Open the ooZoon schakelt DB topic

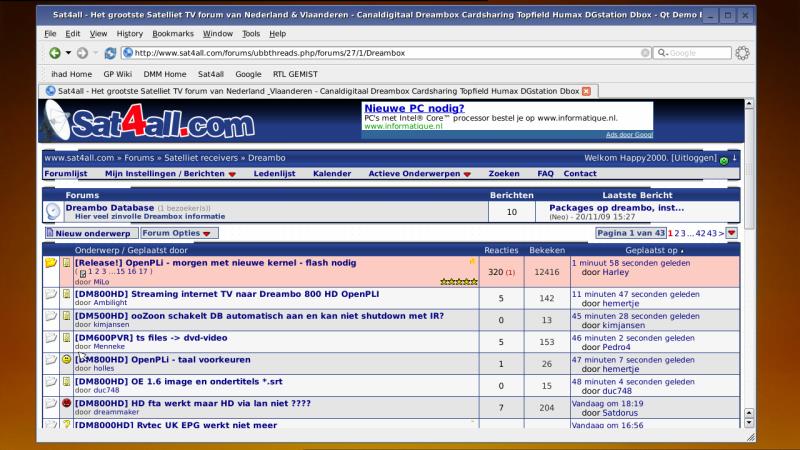[259, 316]
